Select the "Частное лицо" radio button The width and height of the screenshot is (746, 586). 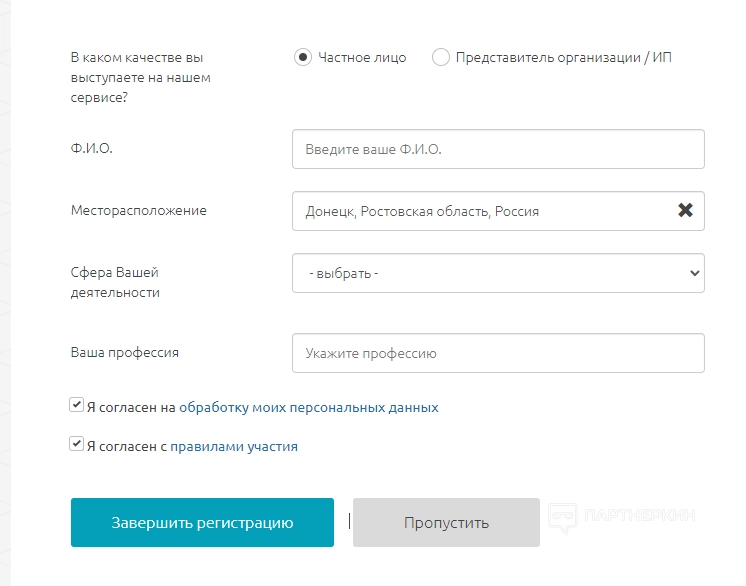click(303, 57)
